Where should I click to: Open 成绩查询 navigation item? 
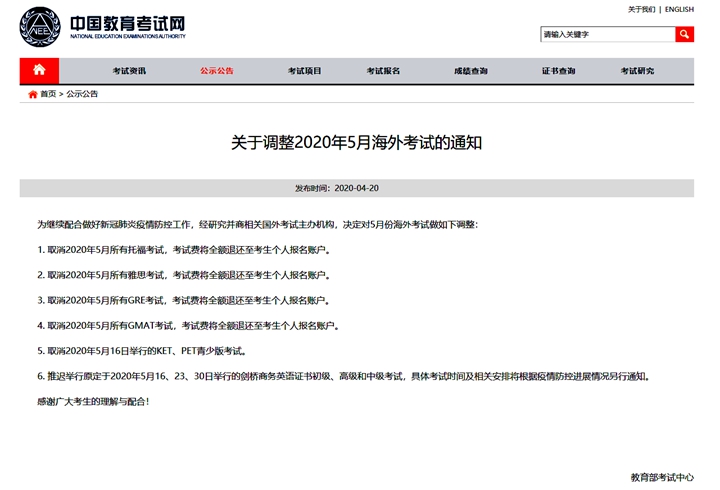coord(471,71)
